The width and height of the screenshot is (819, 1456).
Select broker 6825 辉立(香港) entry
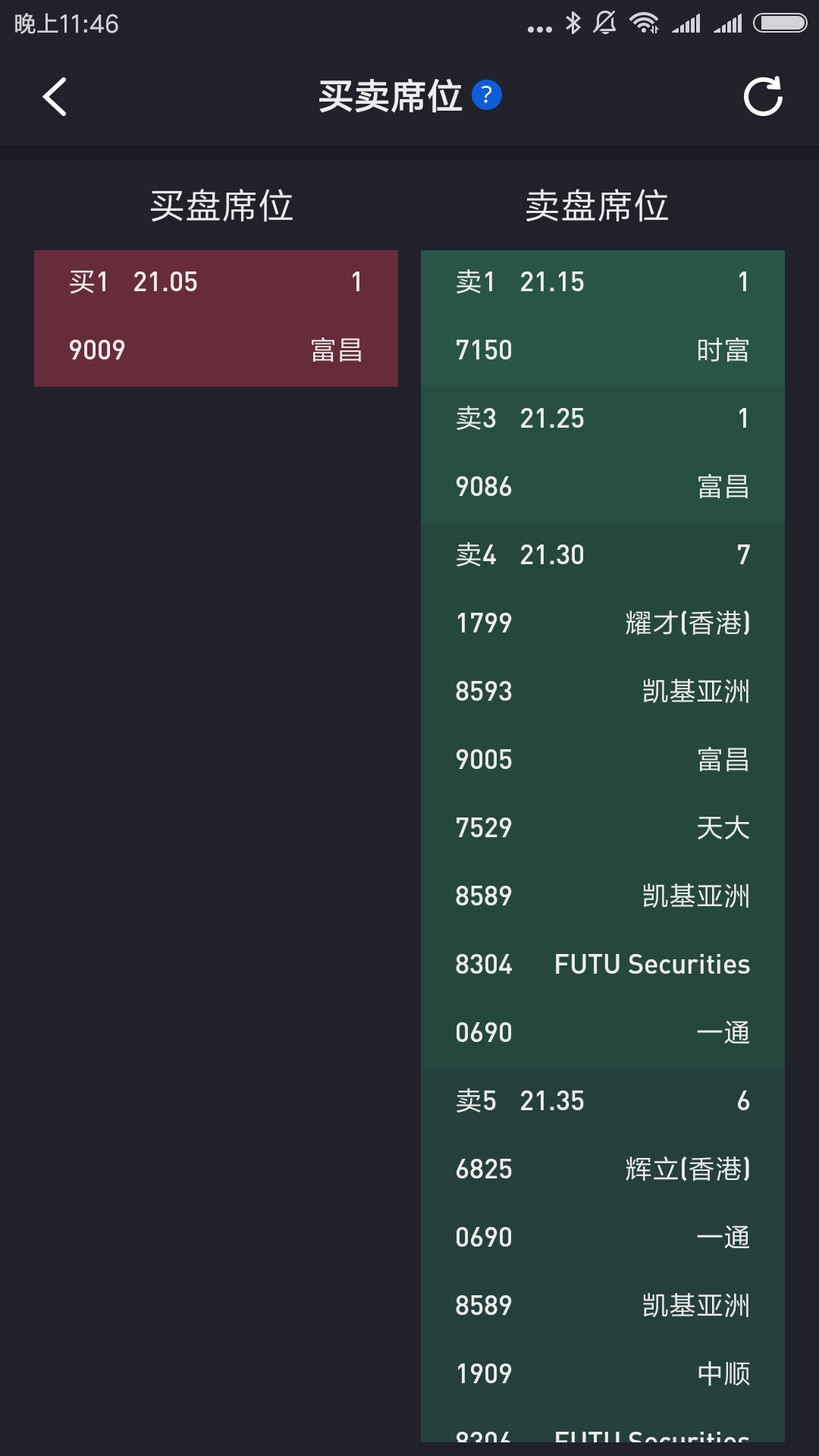click(x=603, y=1169)
